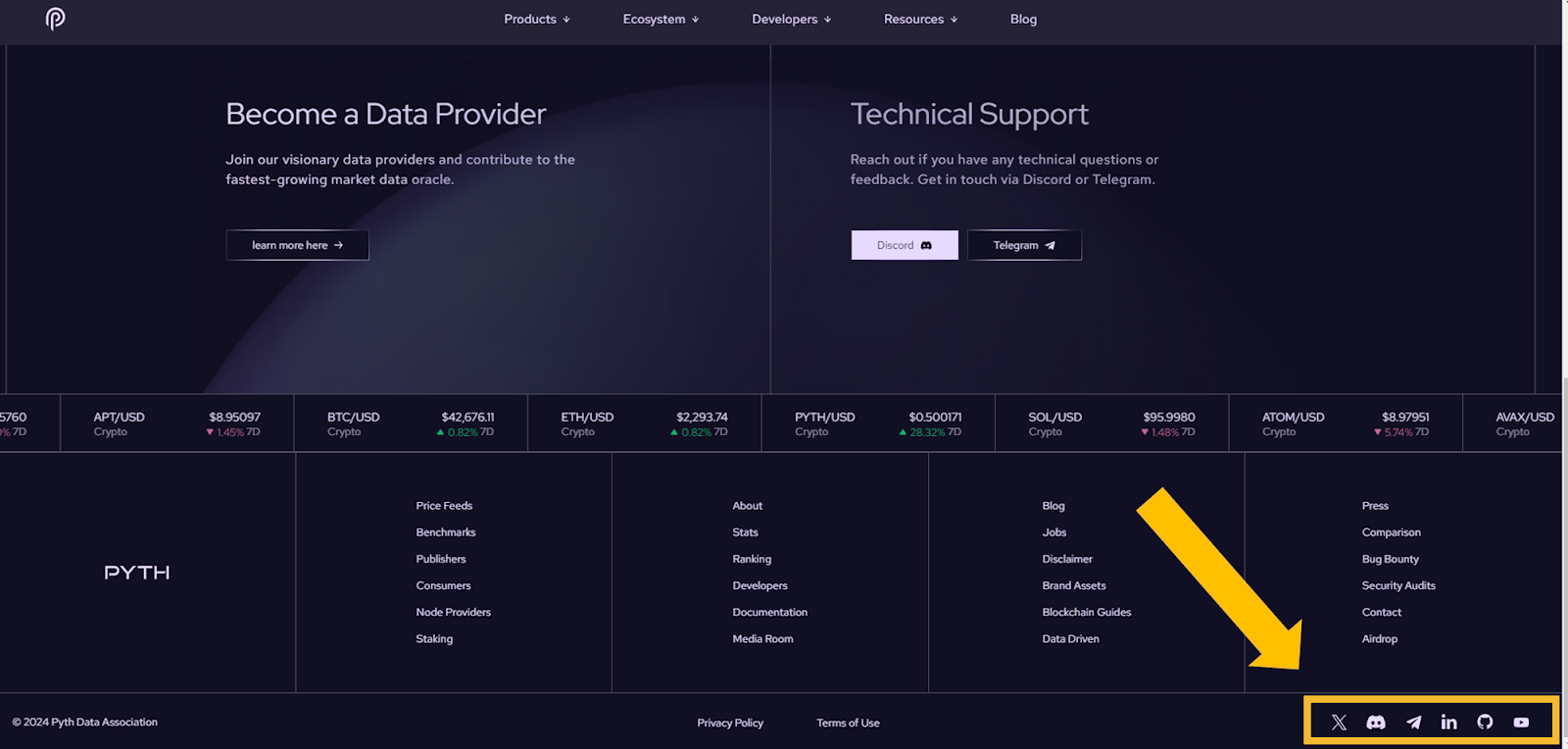This screenshot has width=1568, height=749.
Task: Open the Ranking footer link
Action: click(752, 559)
